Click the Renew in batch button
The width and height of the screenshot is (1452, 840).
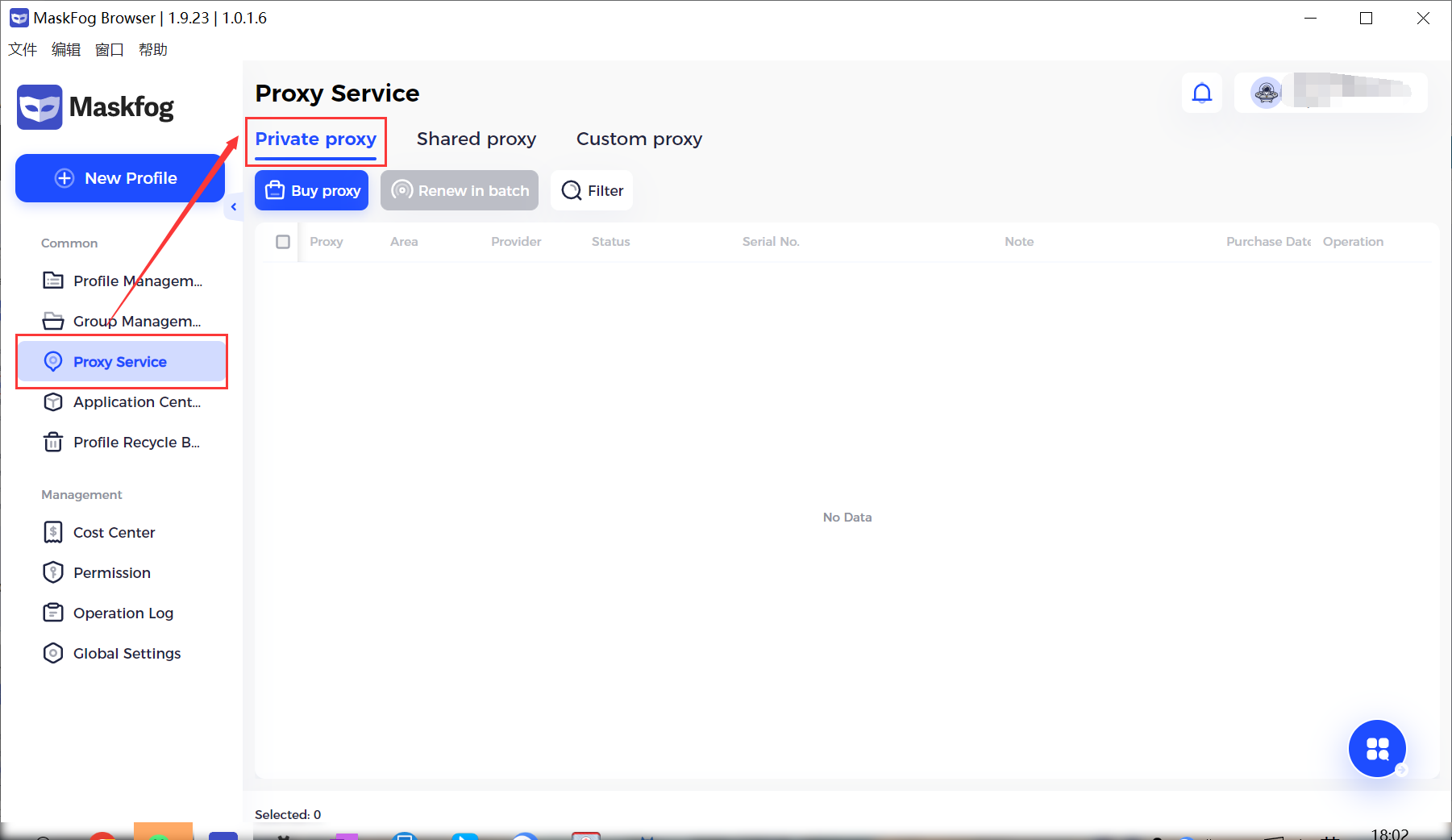pos(460,190)
